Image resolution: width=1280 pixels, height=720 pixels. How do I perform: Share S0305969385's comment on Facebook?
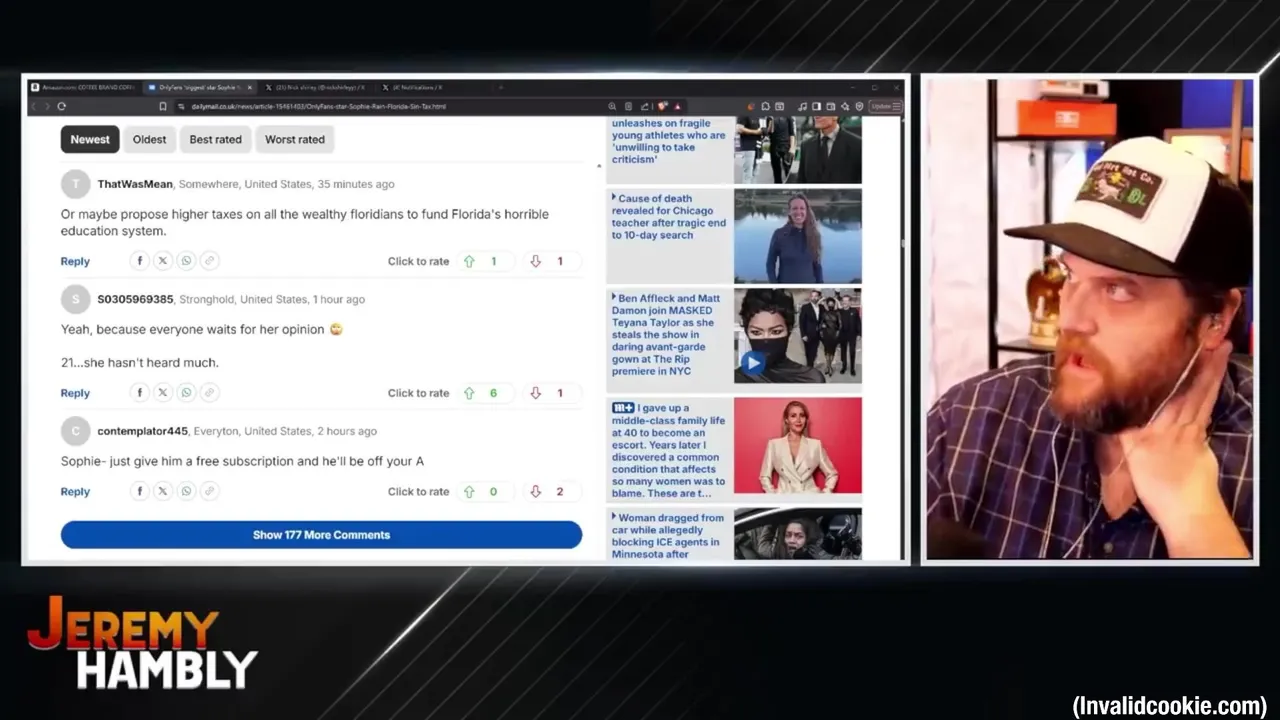coord(139,393)
